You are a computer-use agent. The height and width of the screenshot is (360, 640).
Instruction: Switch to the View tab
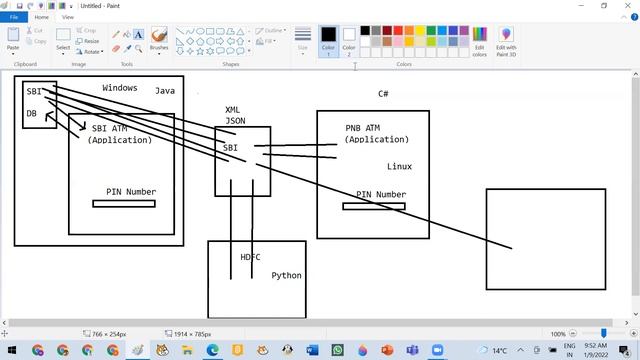(68, 17)
